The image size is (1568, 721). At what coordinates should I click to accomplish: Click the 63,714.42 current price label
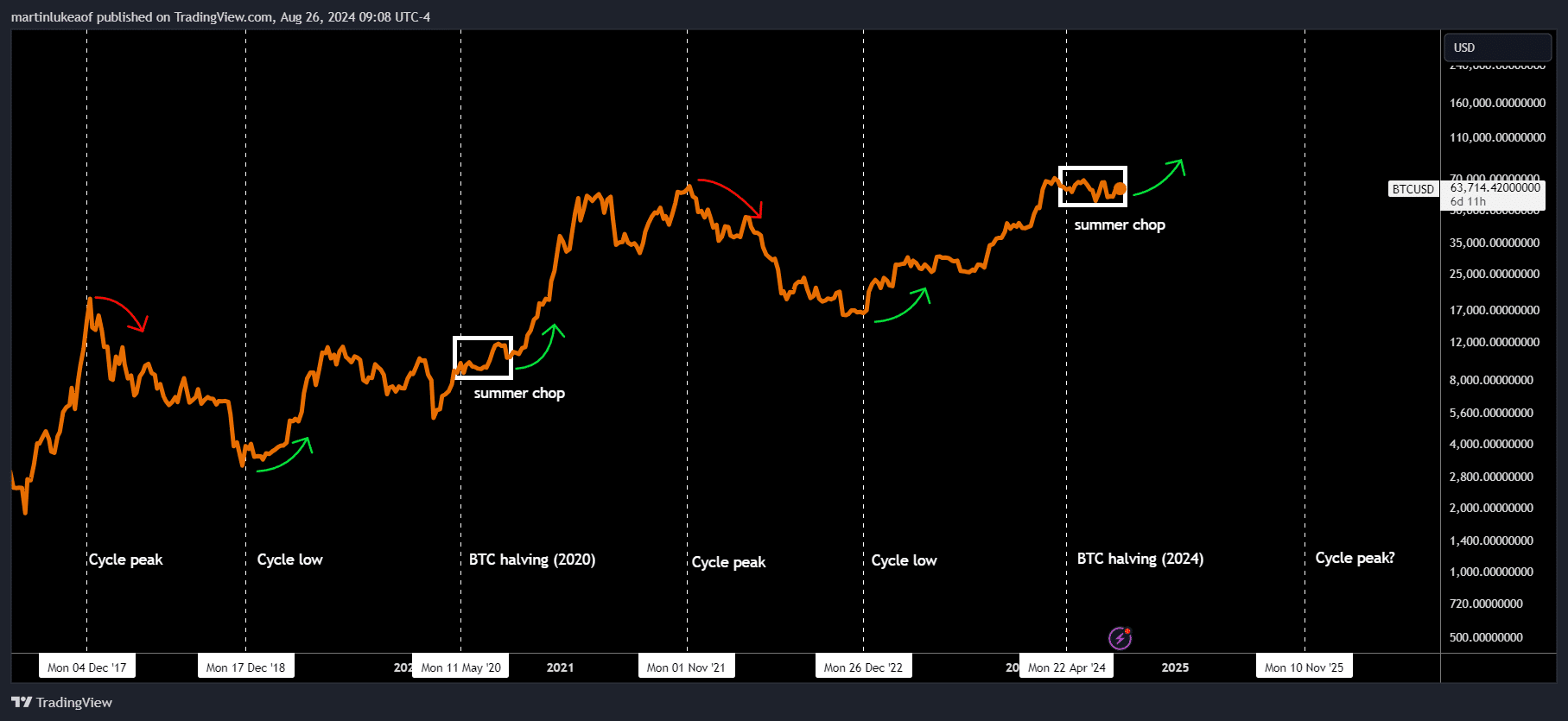pos(1495,187)
